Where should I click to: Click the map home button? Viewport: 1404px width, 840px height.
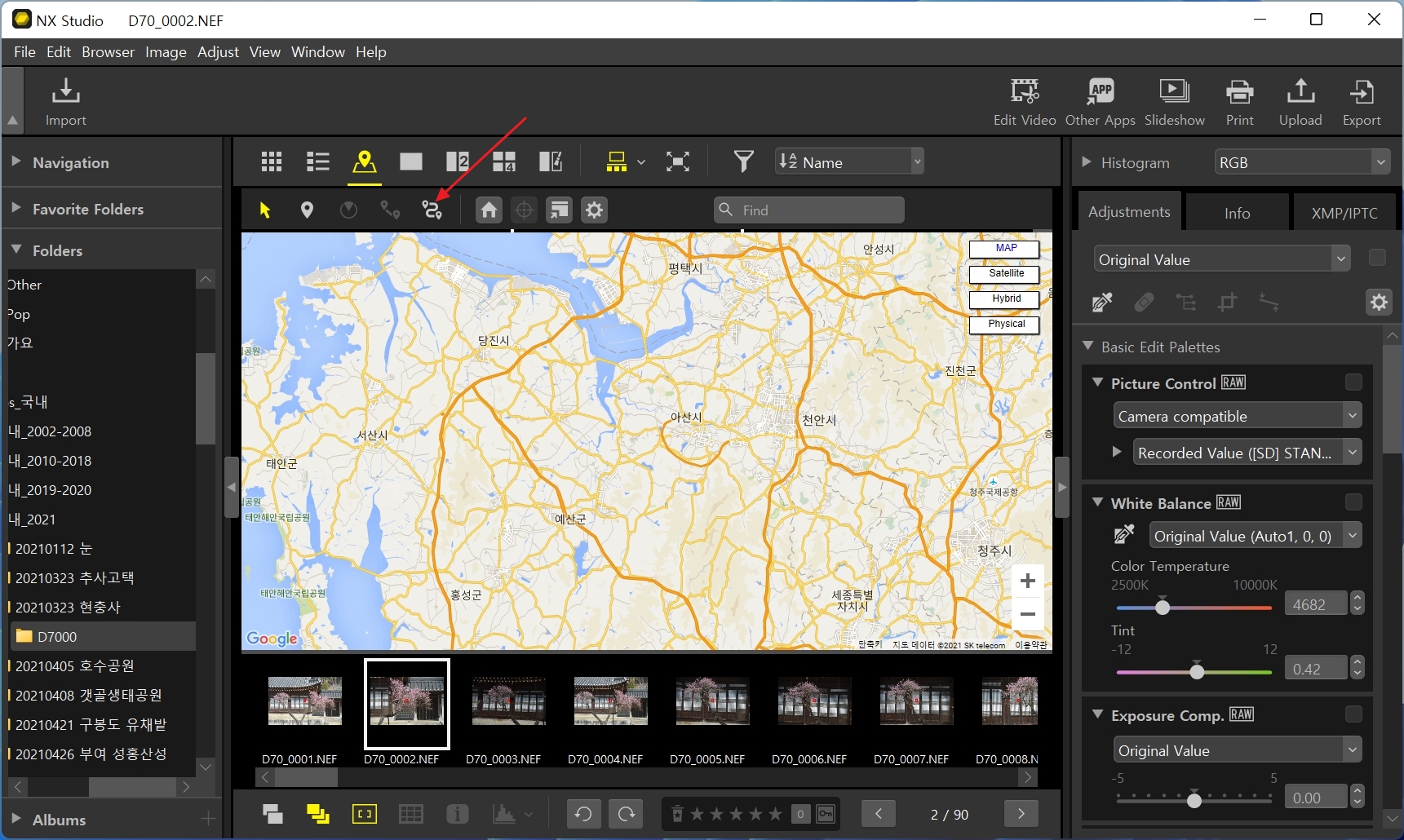[489, 210]
